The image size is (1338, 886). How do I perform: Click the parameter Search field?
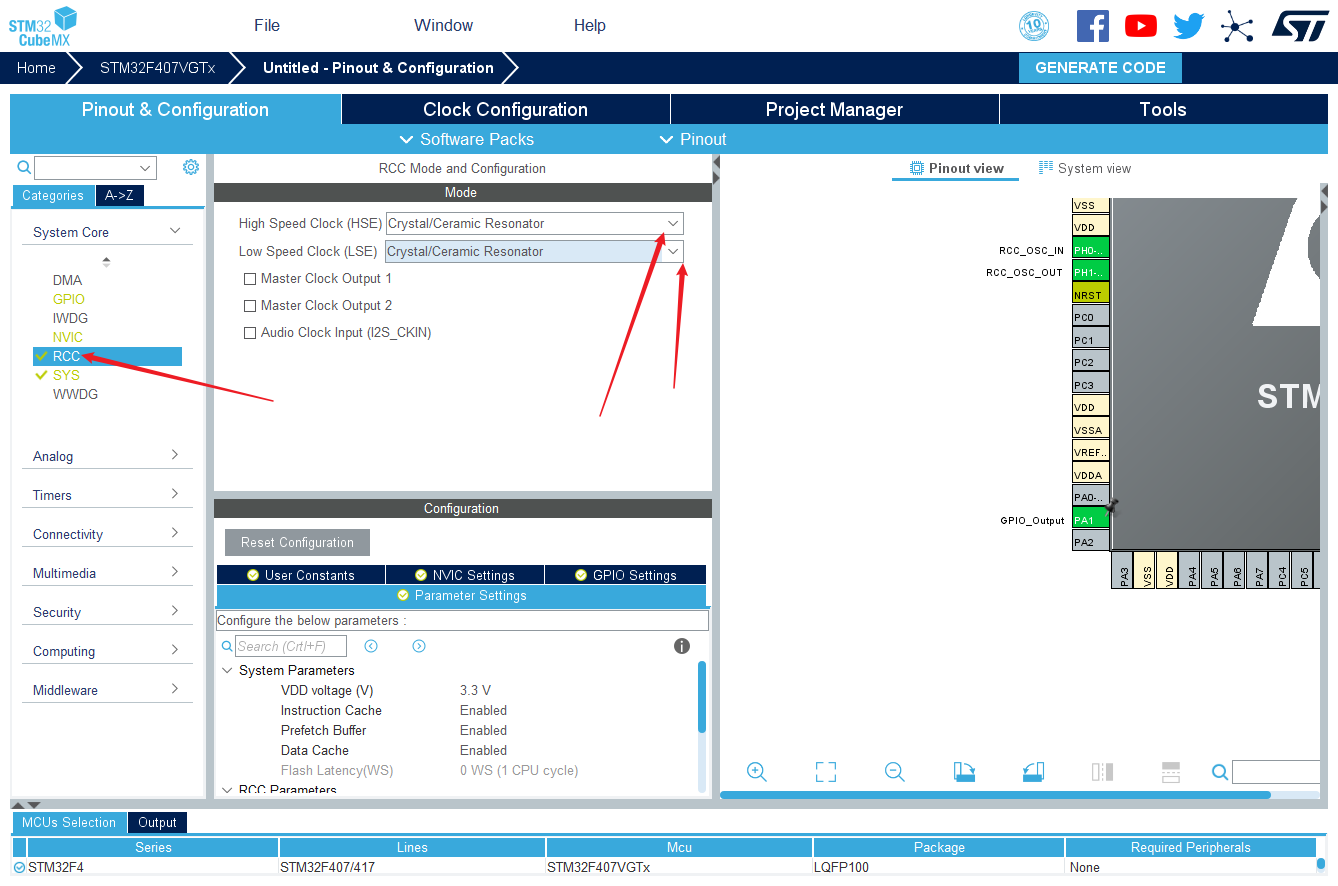point(291,646)
